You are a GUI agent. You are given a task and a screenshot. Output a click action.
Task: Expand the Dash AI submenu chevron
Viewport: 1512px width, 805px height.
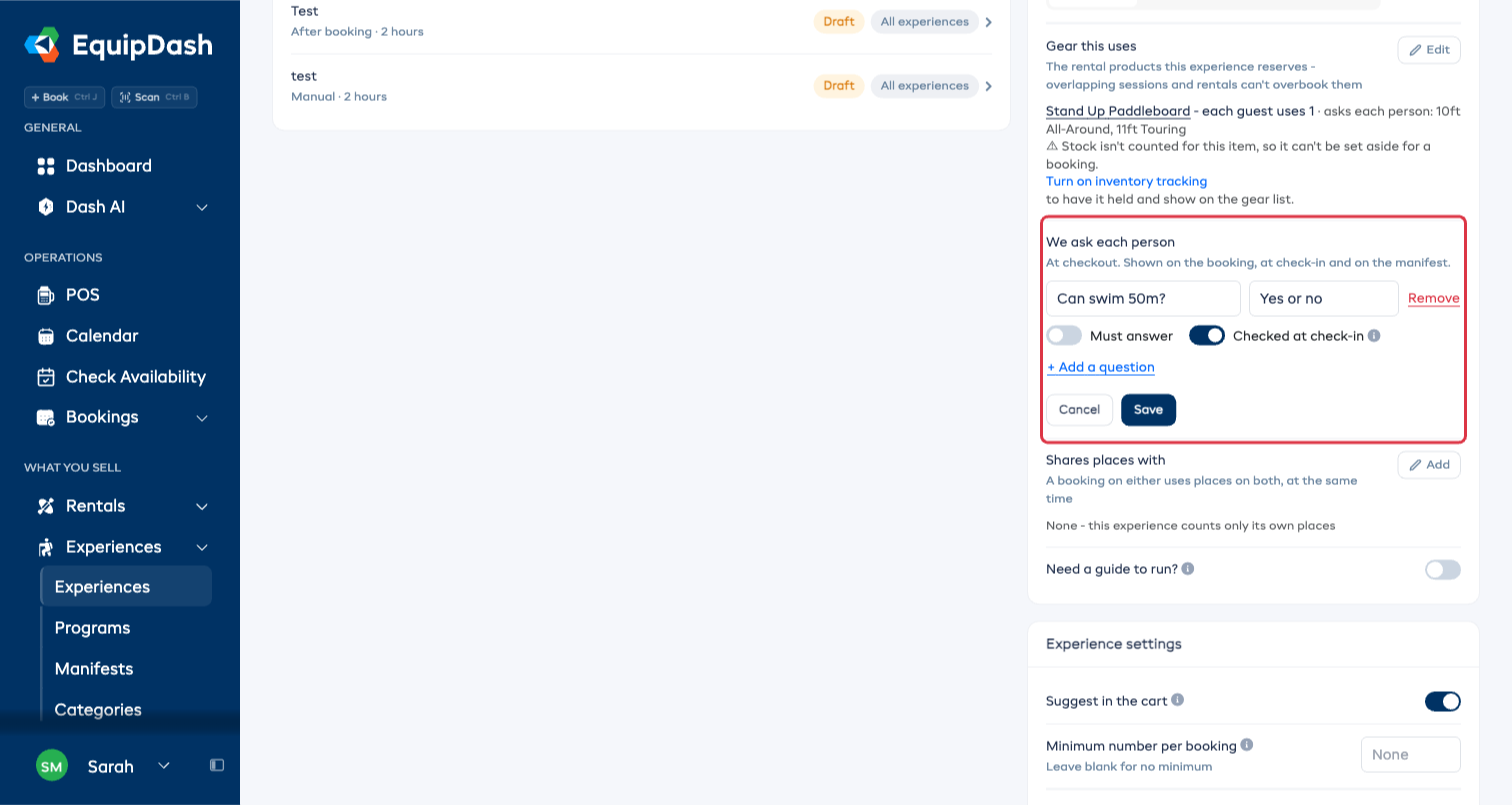click(x=202, y=207)
